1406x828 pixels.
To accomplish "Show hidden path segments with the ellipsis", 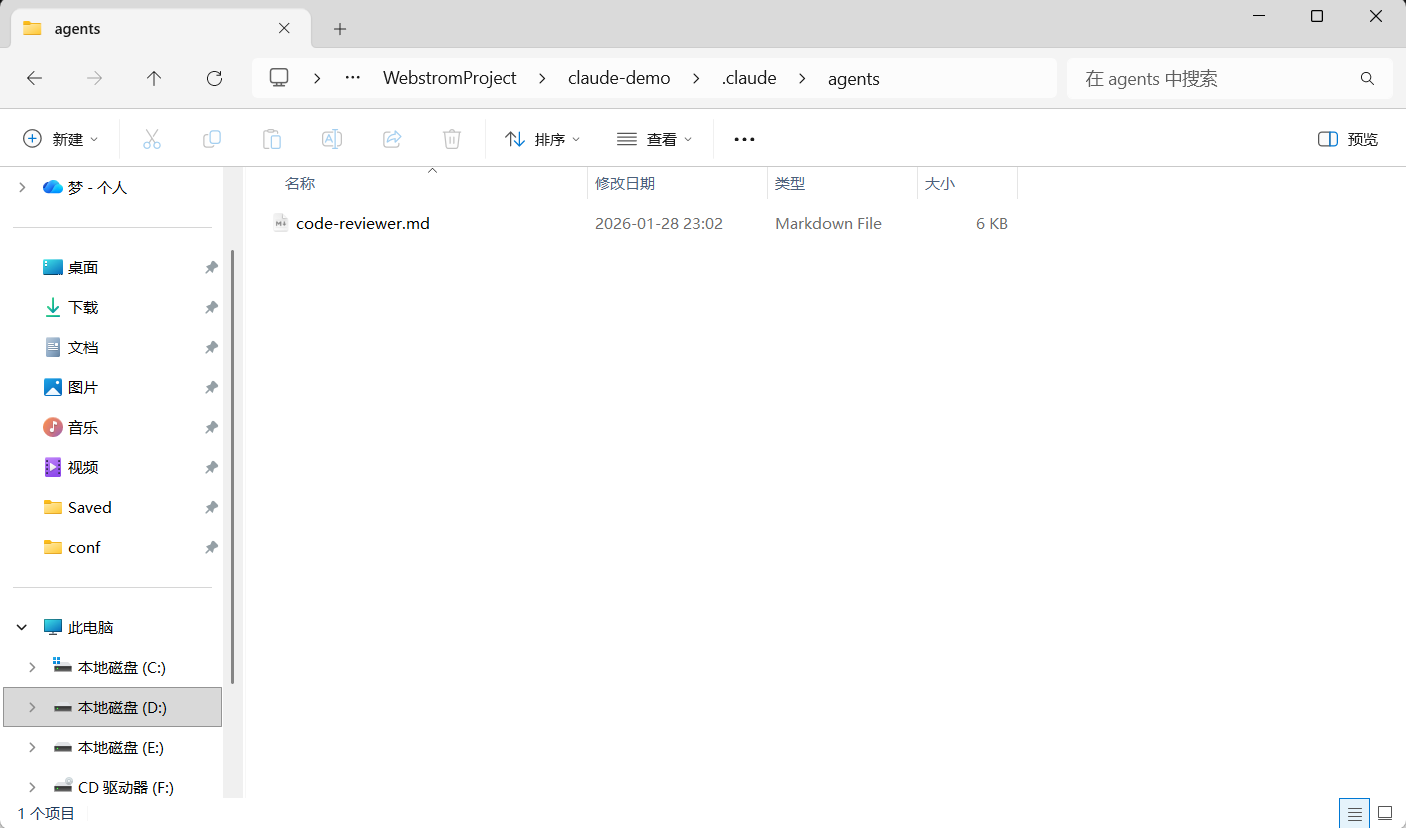I will coord(352,78).
